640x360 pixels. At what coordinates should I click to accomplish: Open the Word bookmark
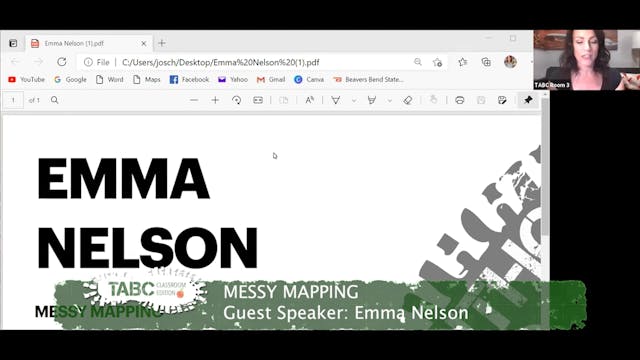109,80
